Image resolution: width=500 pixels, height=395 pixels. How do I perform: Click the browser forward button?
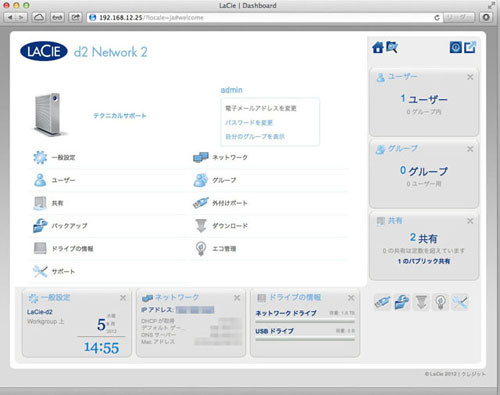point(21,17)
